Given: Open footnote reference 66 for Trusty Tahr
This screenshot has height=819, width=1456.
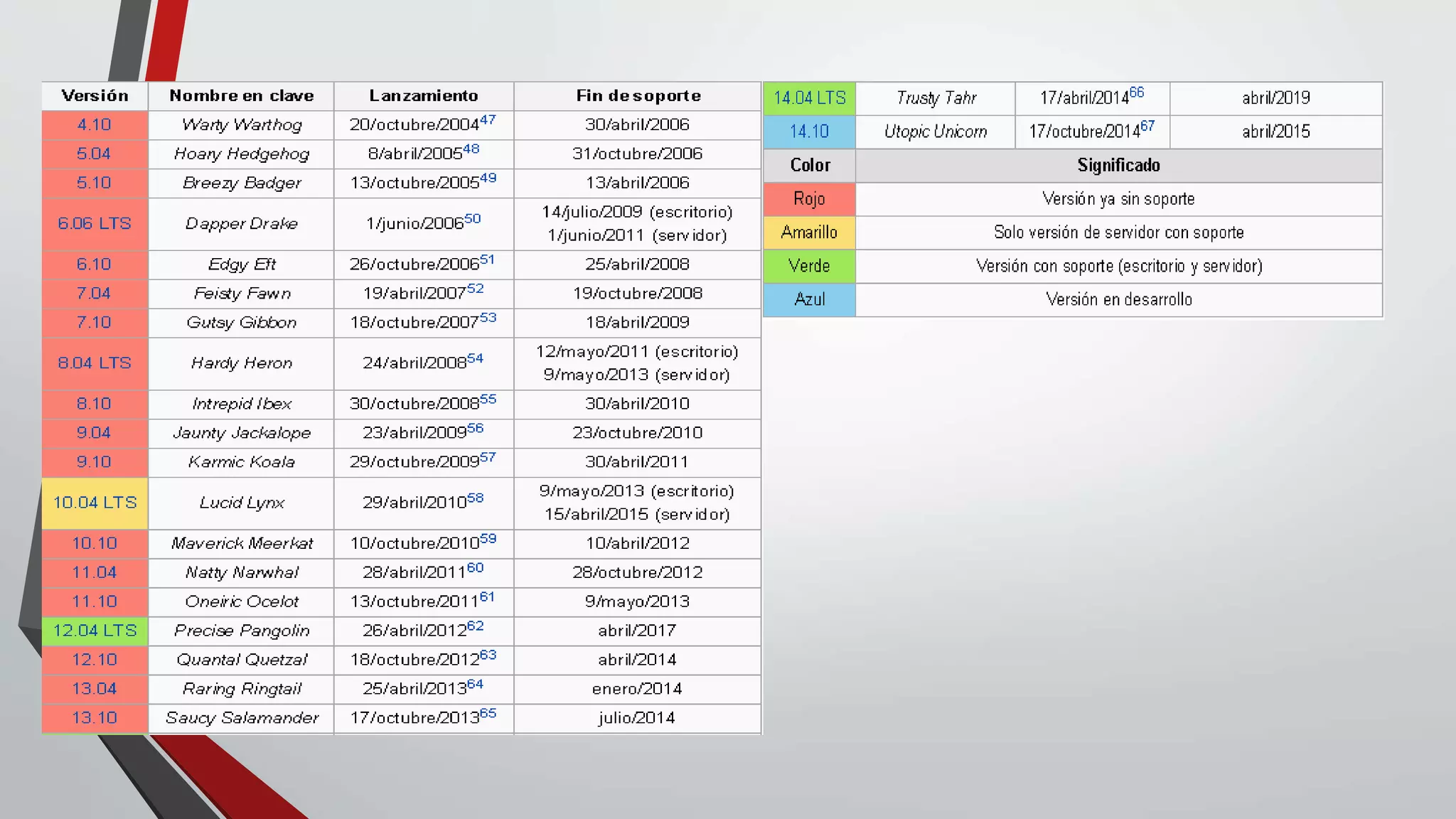Looking at the screenshot, I should pyautogui.click(x=1136, y=92).
